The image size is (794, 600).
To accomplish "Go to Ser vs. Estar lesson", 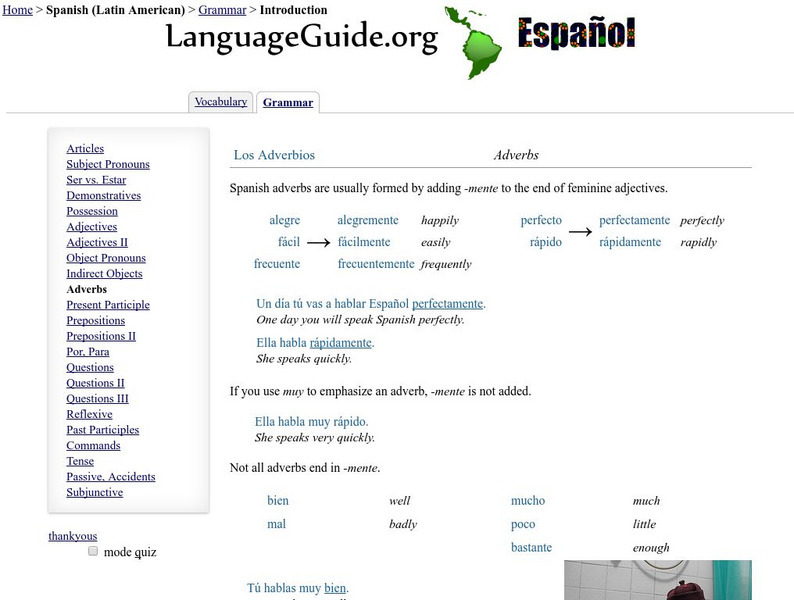I will pyautogui.click(x=96, y=180).
